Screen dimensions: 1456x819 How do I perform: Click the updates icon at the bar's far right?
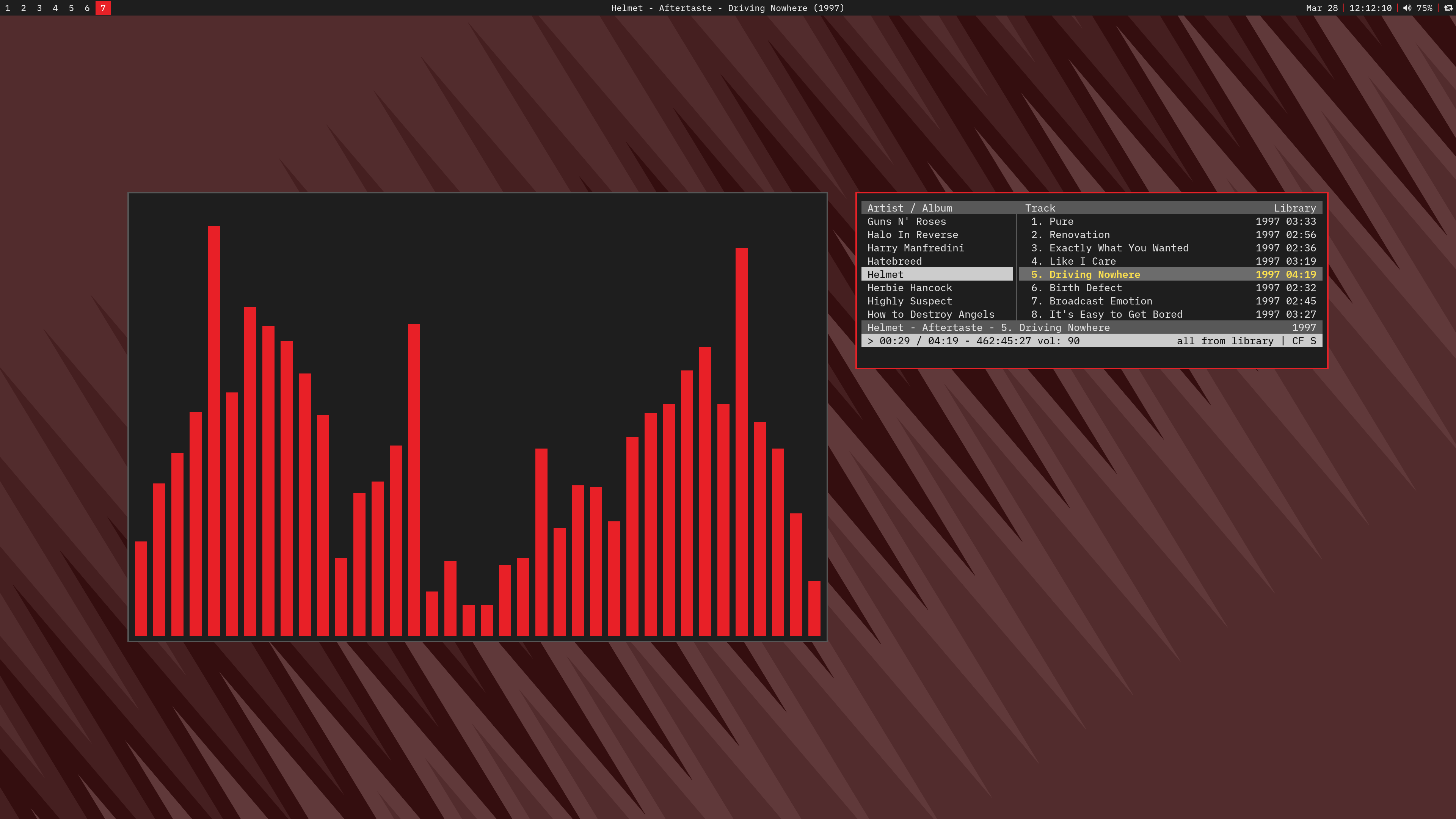point(1448,8)
